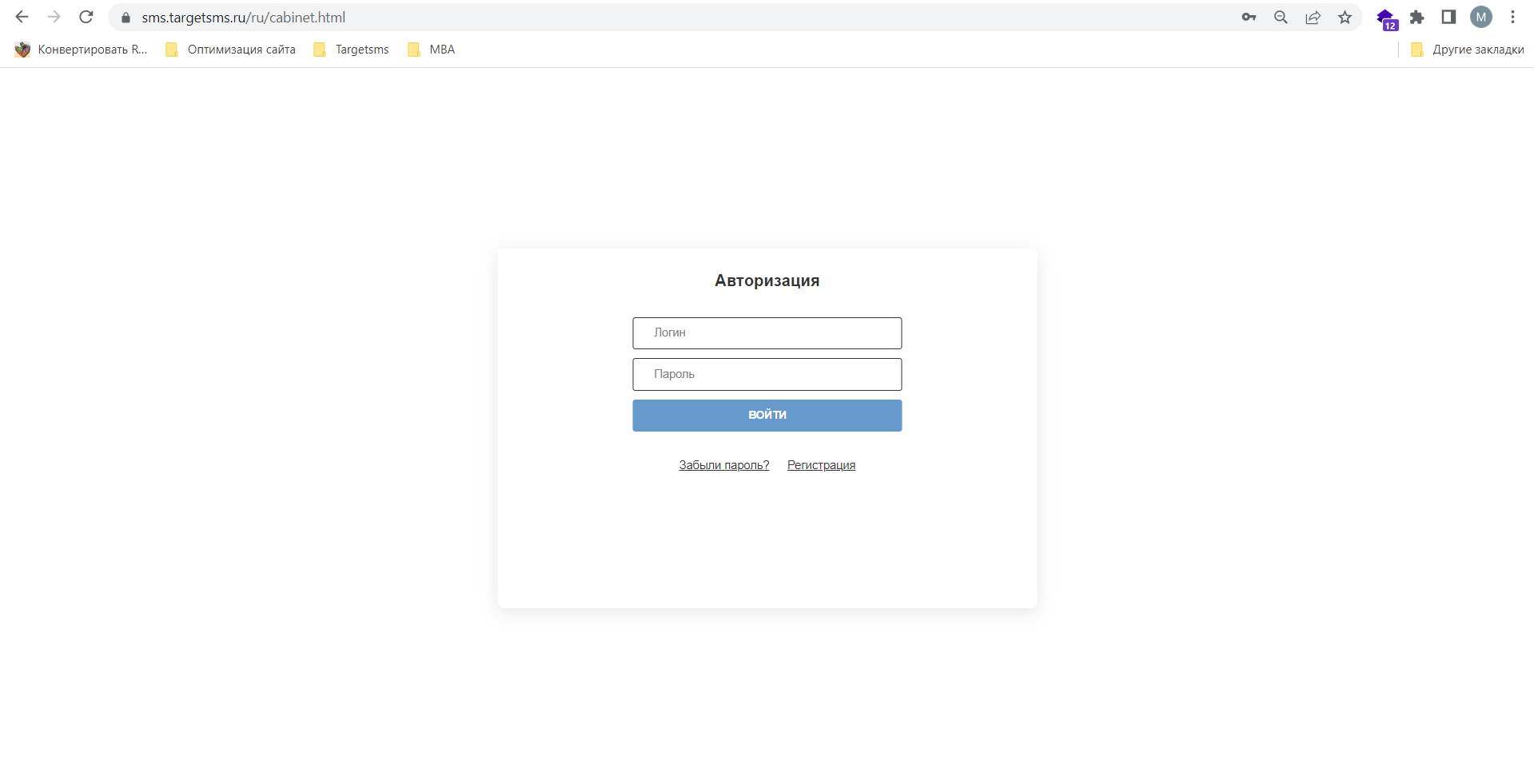Click the Пароль input field

click(x=767, y=374)
